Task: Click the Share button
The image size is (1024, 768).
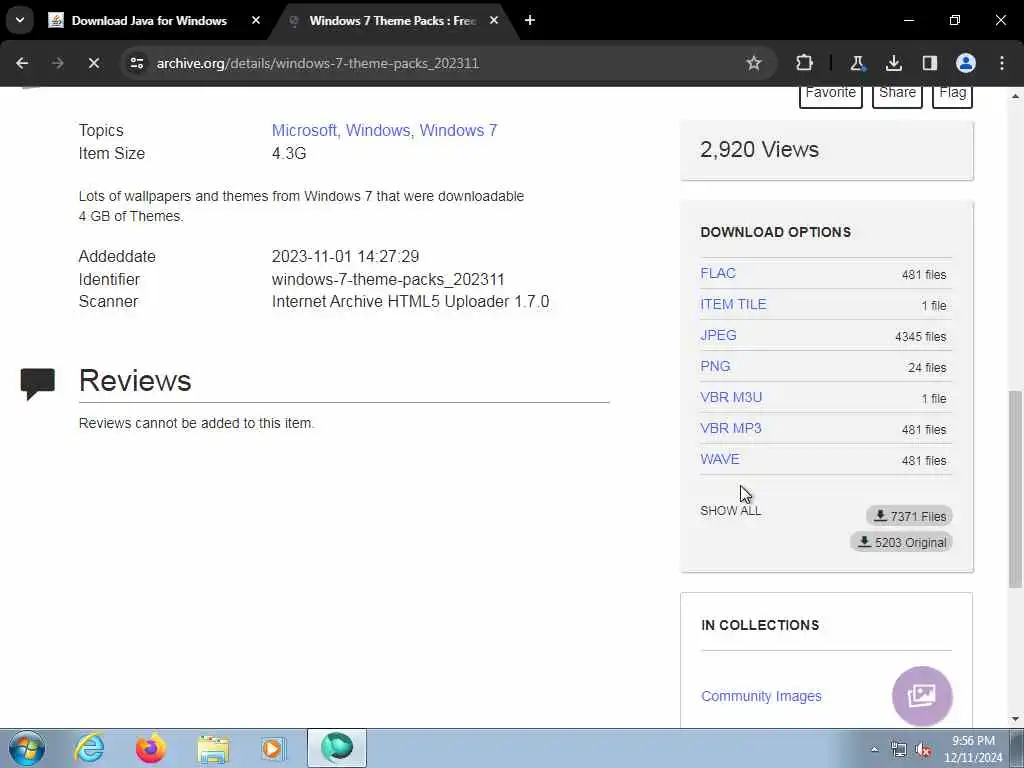Action: click(897, 94)
